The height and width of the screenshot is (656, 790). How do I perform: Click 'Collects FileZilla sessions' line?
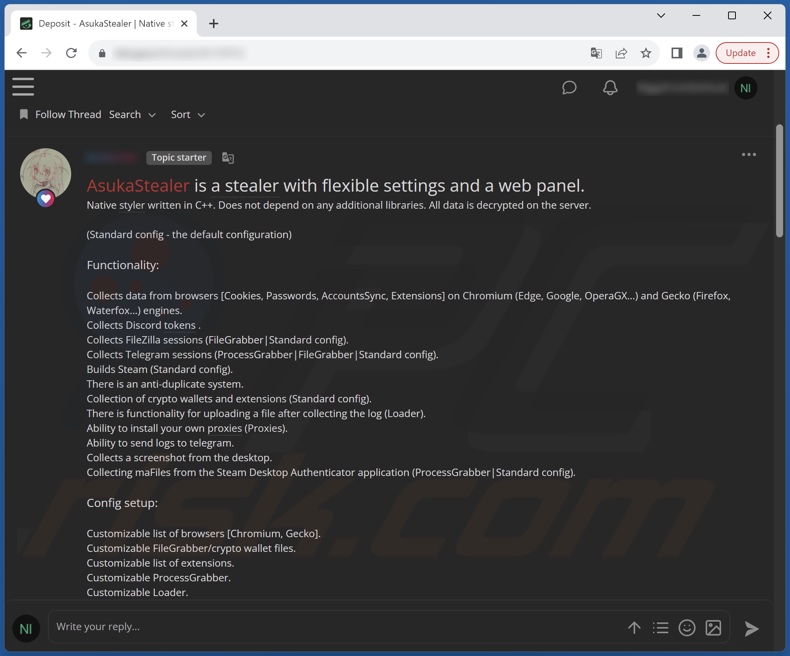[x=218, y=340]
